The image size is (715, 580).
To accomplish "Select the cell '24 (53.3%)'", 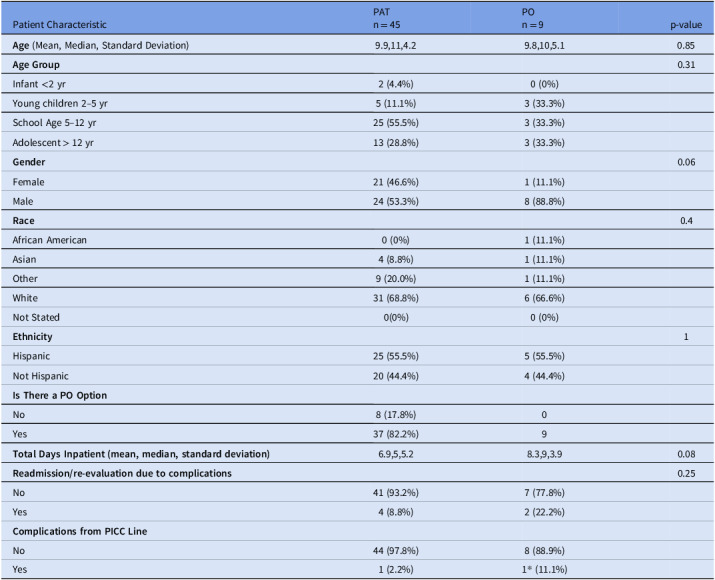I will 395,201.
